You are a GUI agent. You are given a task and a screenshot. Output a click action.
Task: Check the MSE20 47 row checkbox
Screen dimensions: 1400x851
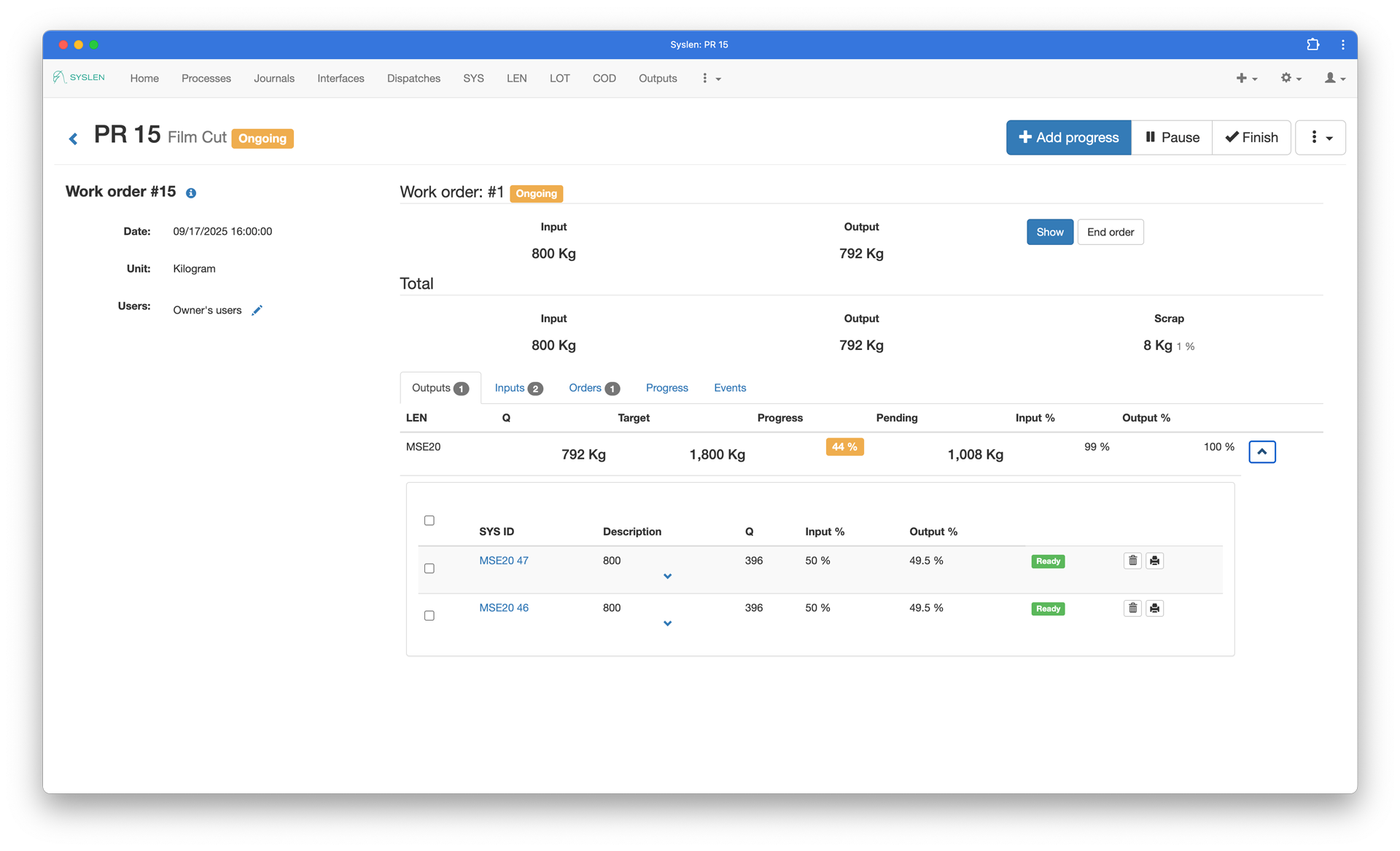coord(429,569)
